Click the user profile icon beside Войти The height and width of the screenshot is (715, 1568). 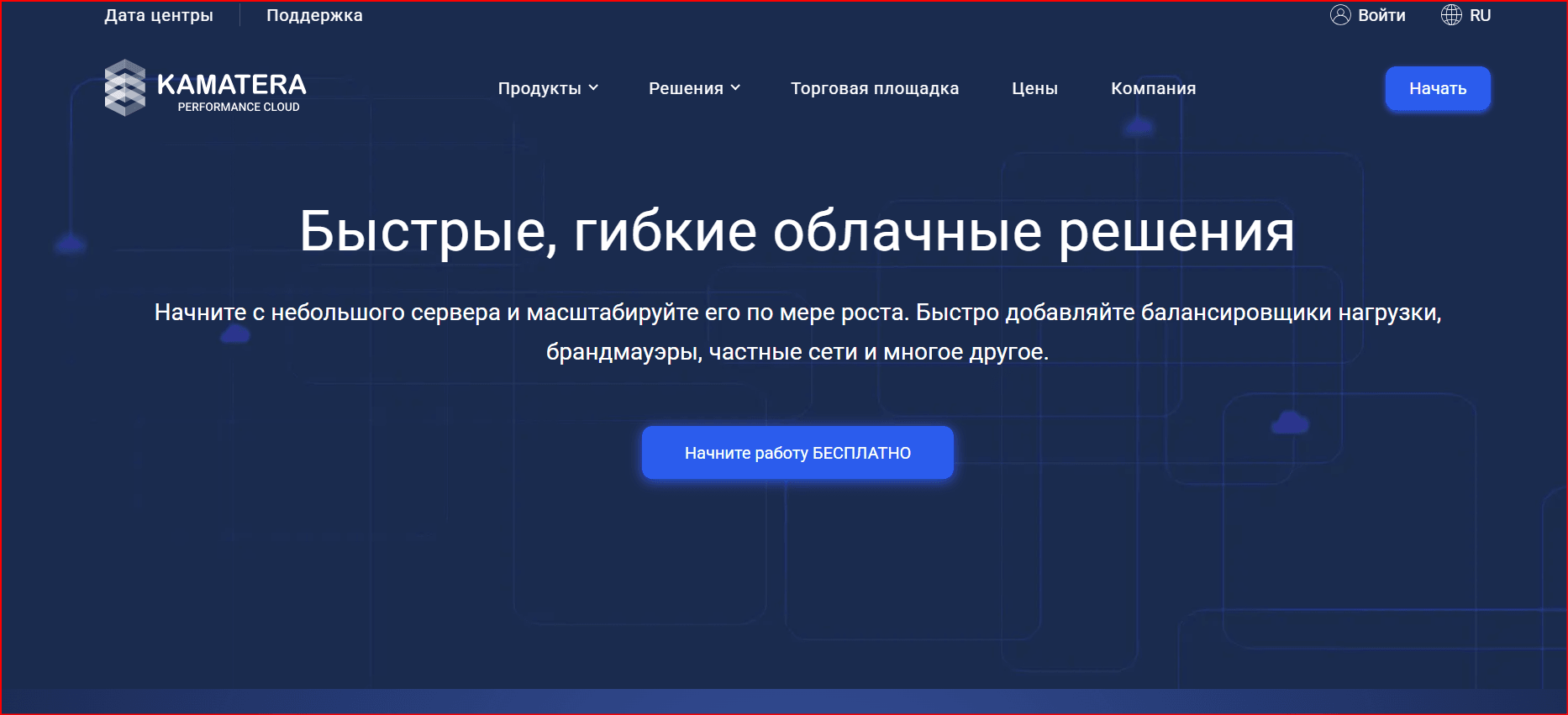pyautogui.click(x=1340, y=15)
